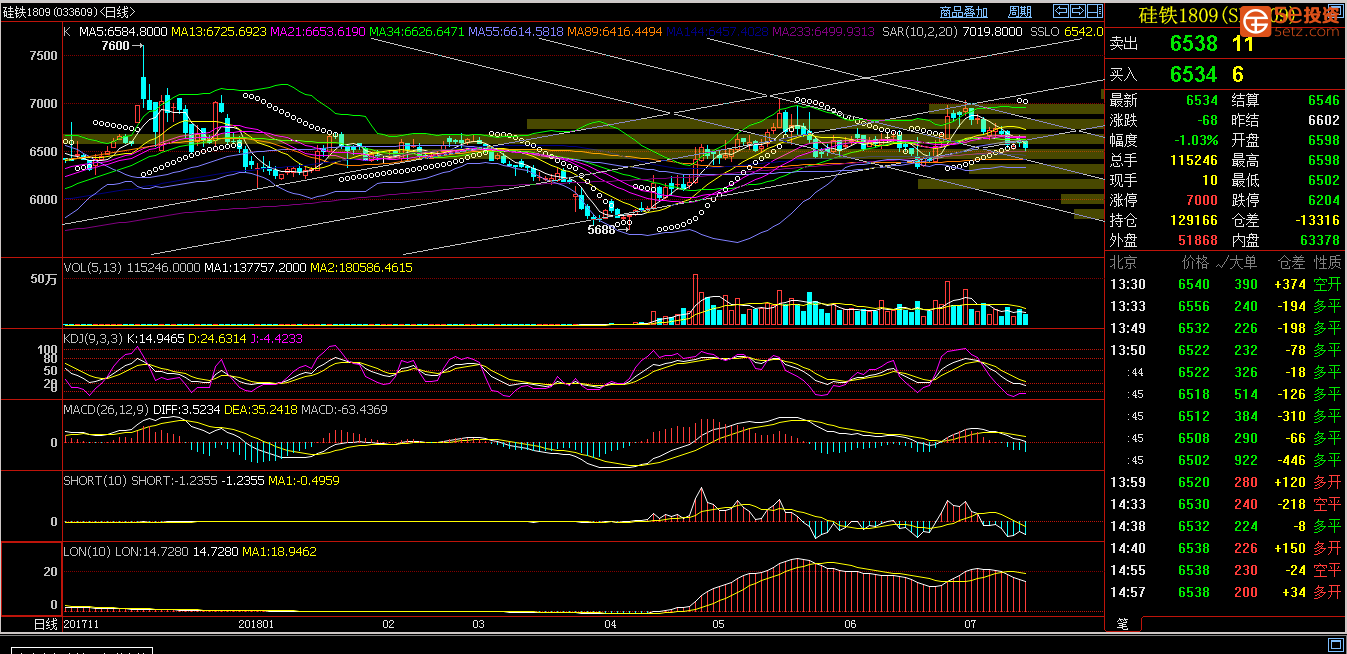Viewport: 1347px width, 654px height.
Task: Select the MACD(26,12,9) indicator label
Action: tap(106, 410)
